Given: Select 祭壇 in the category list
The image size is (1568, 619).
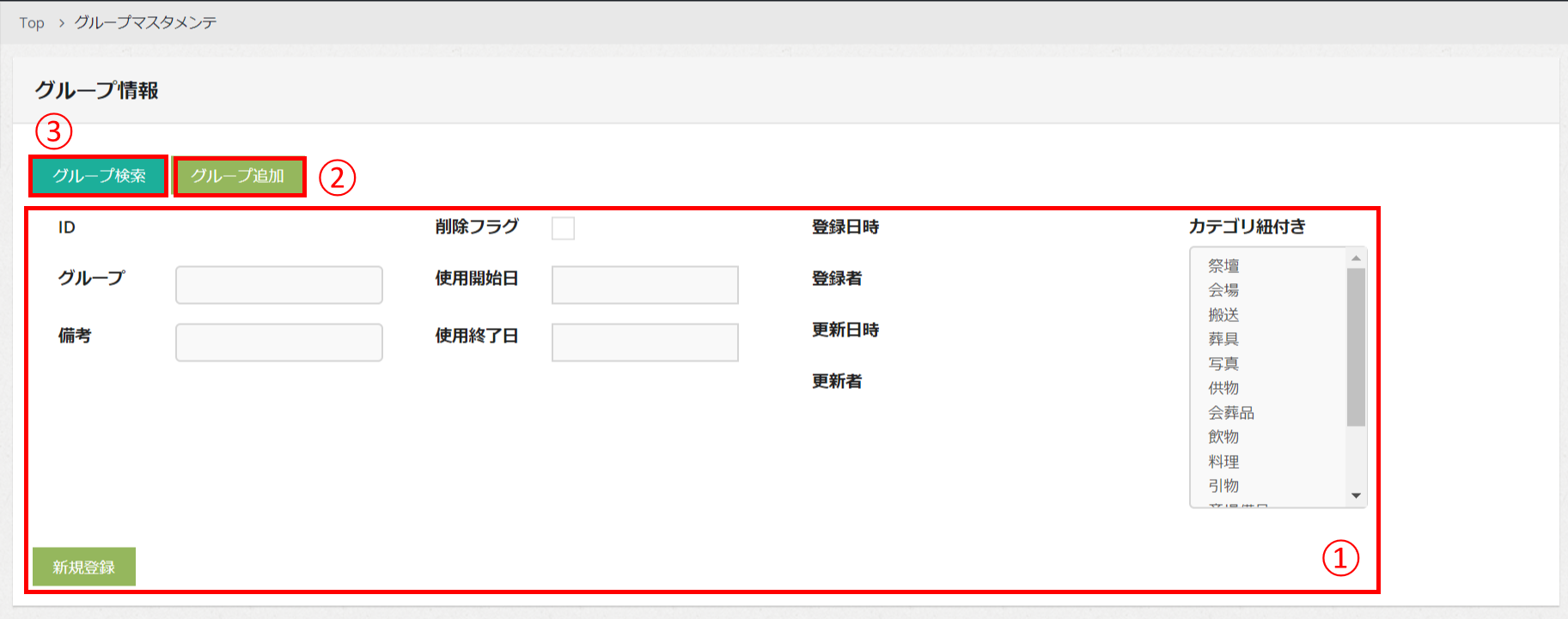Looking at the screenshot, I should click(1223, 266).
